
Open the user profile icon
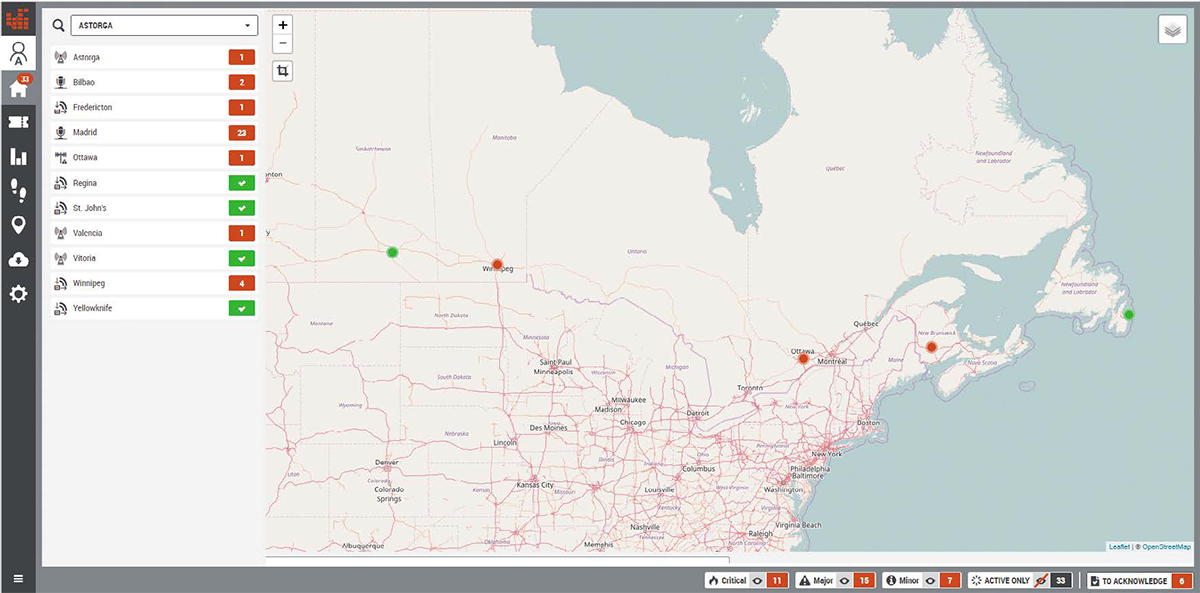(18, 53)
